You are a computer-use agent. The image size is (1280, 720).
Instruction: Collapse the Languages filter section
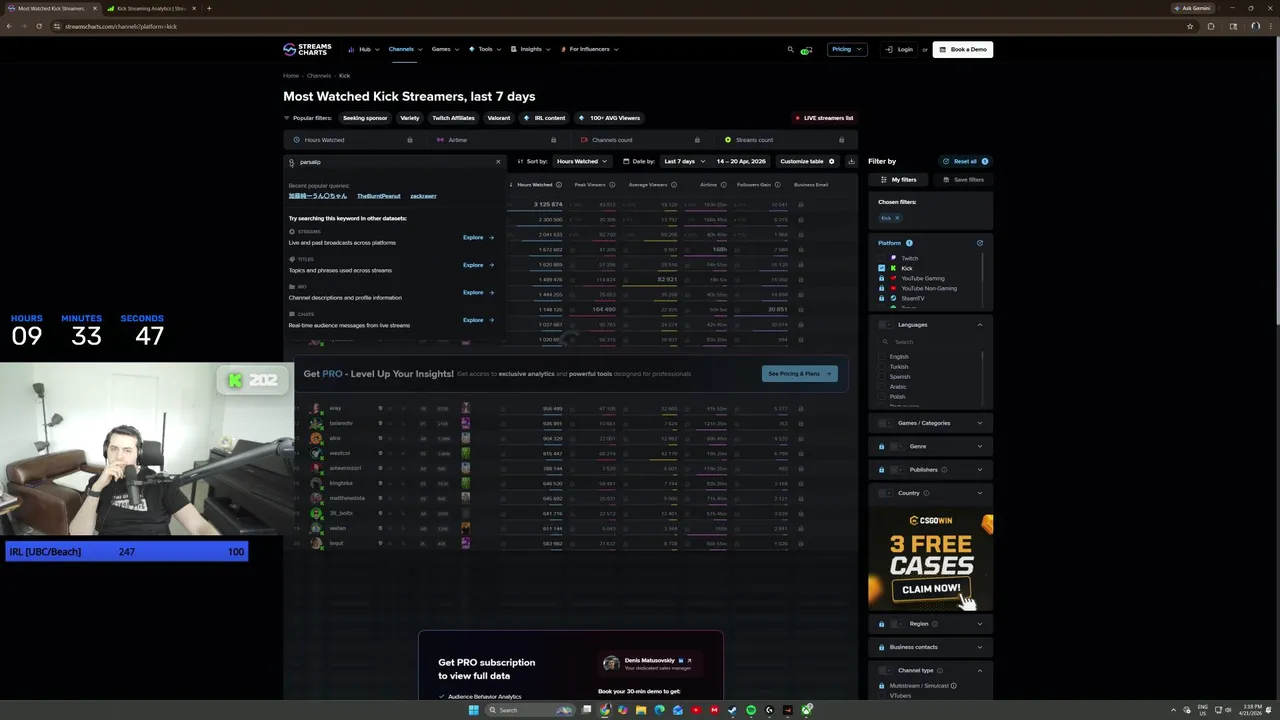pyautogui.click(x=980, y=325)
